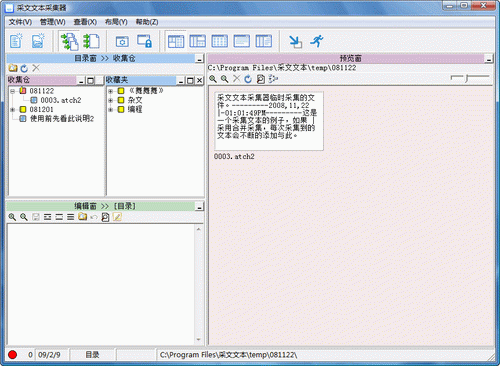Open the 查看(X) menu
Screen dimensions: 500x366
[x=85, y=22]
